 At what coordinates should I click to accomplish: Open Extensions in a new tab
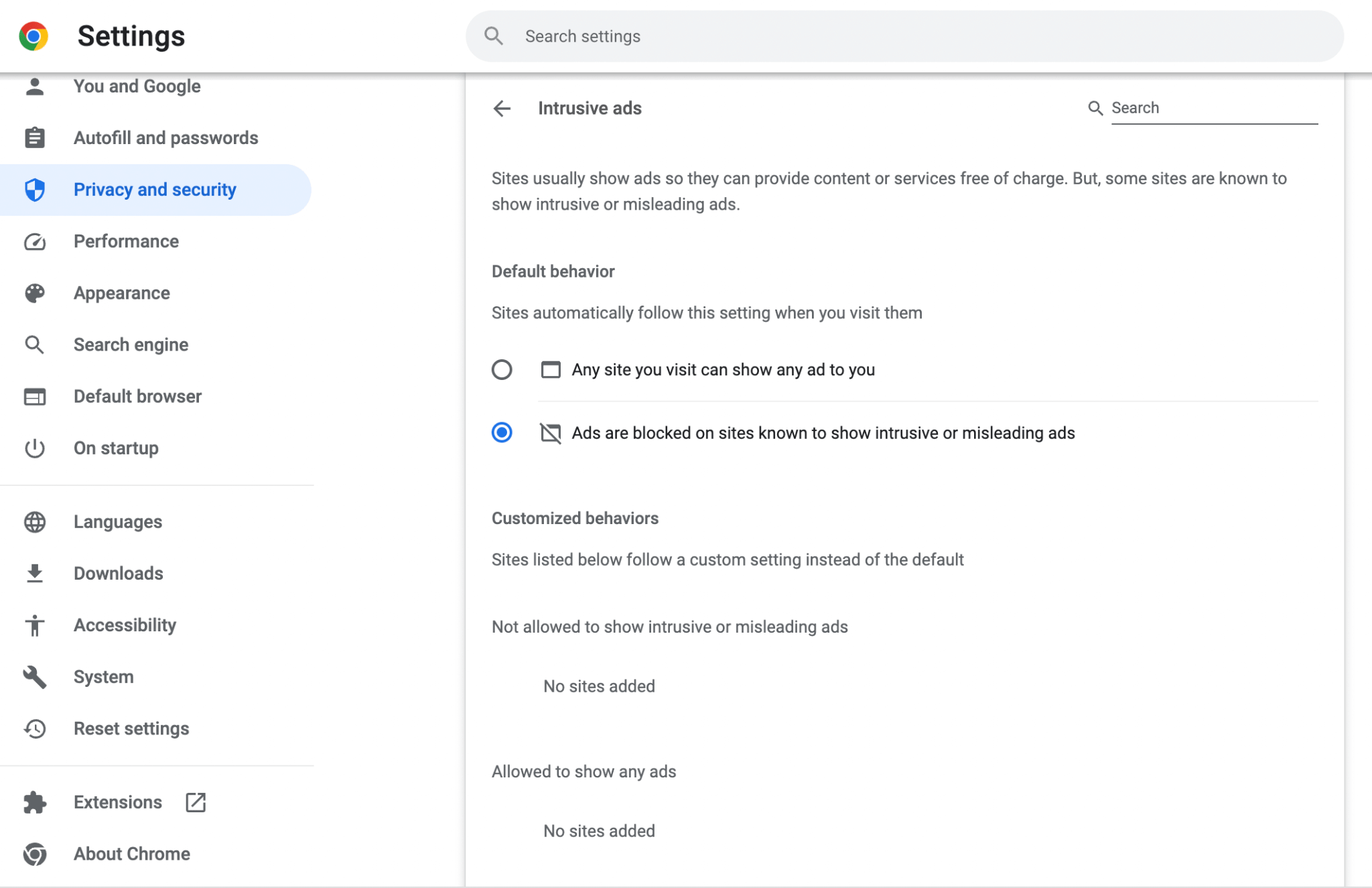point(195,802)
